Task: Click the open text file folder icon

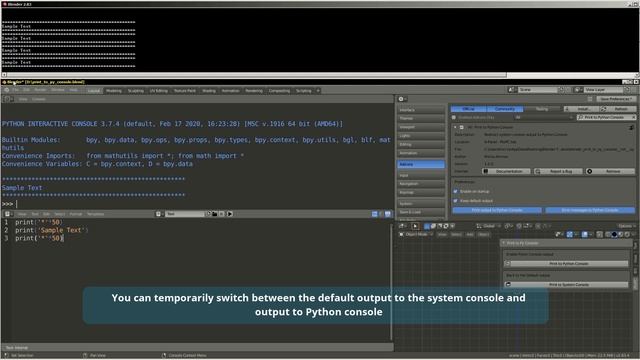Action: click(215, 214)
